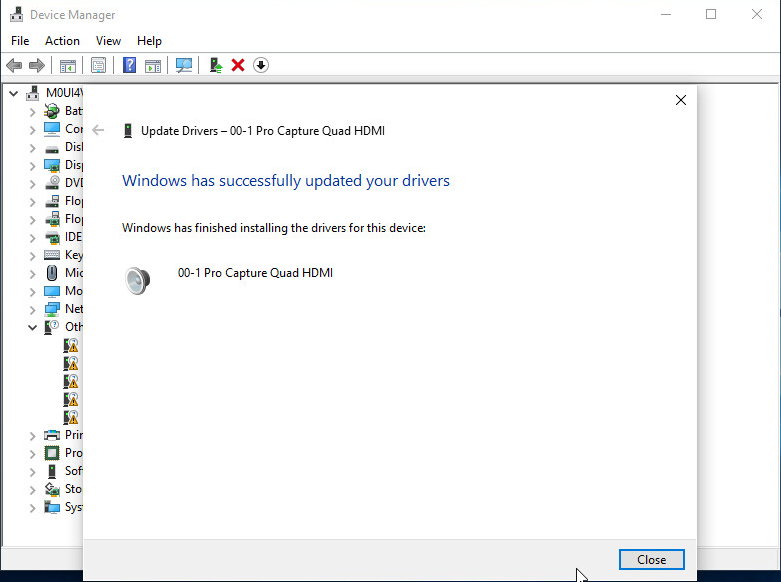Click the Show/Hide action pane toolbar icon
781x582 pixels.
tap(153, 65)
